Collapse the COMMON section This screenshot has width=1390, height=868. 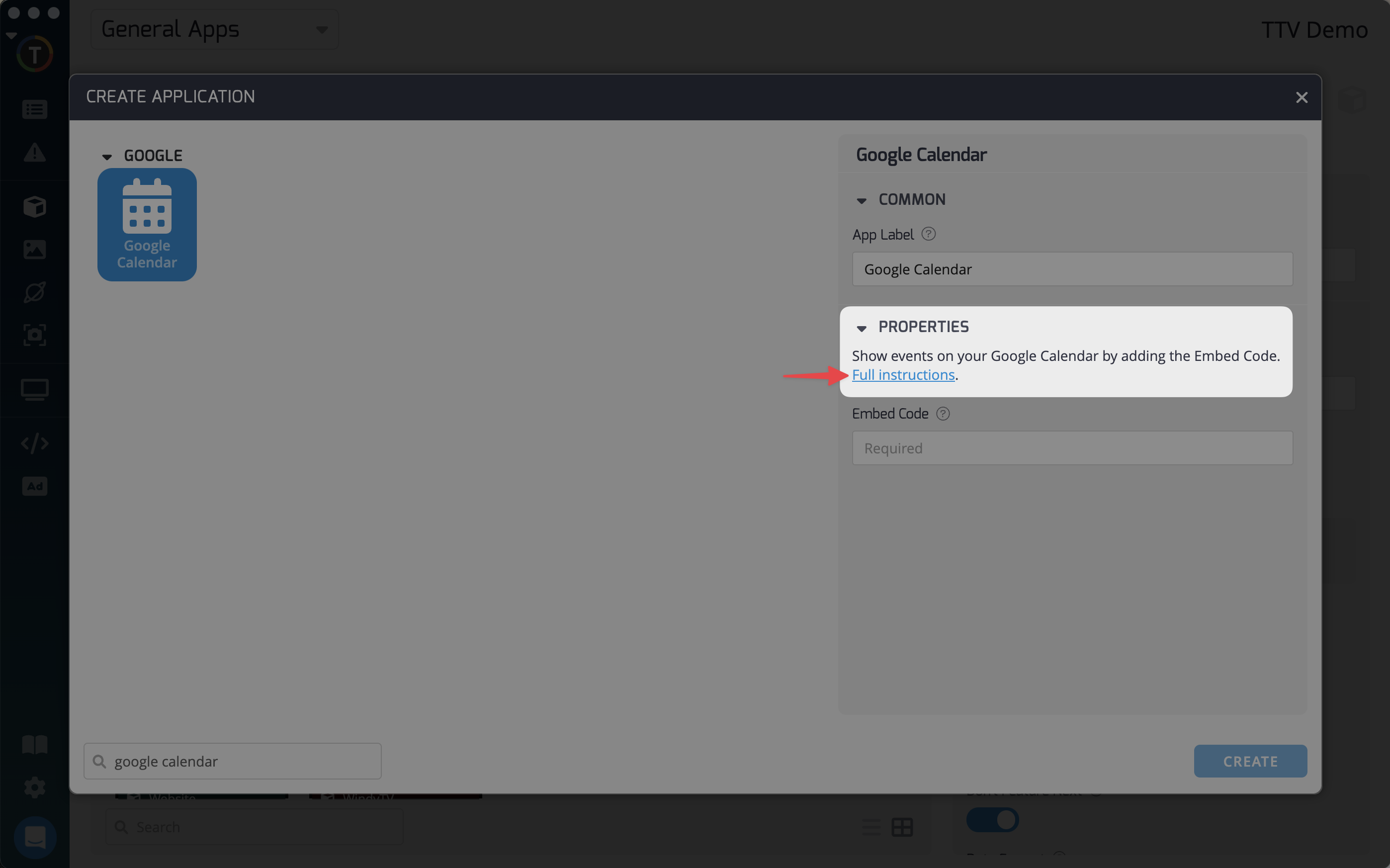coord(862,200)
